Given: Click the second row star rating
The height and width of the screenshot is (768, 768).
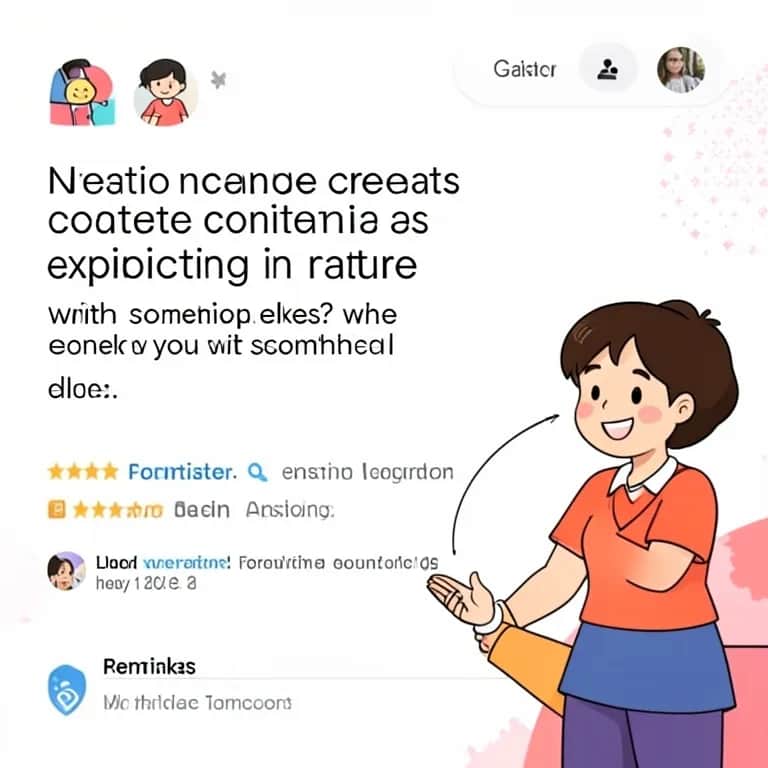Looking at the screenshot, I should click(x=118, y=510).
